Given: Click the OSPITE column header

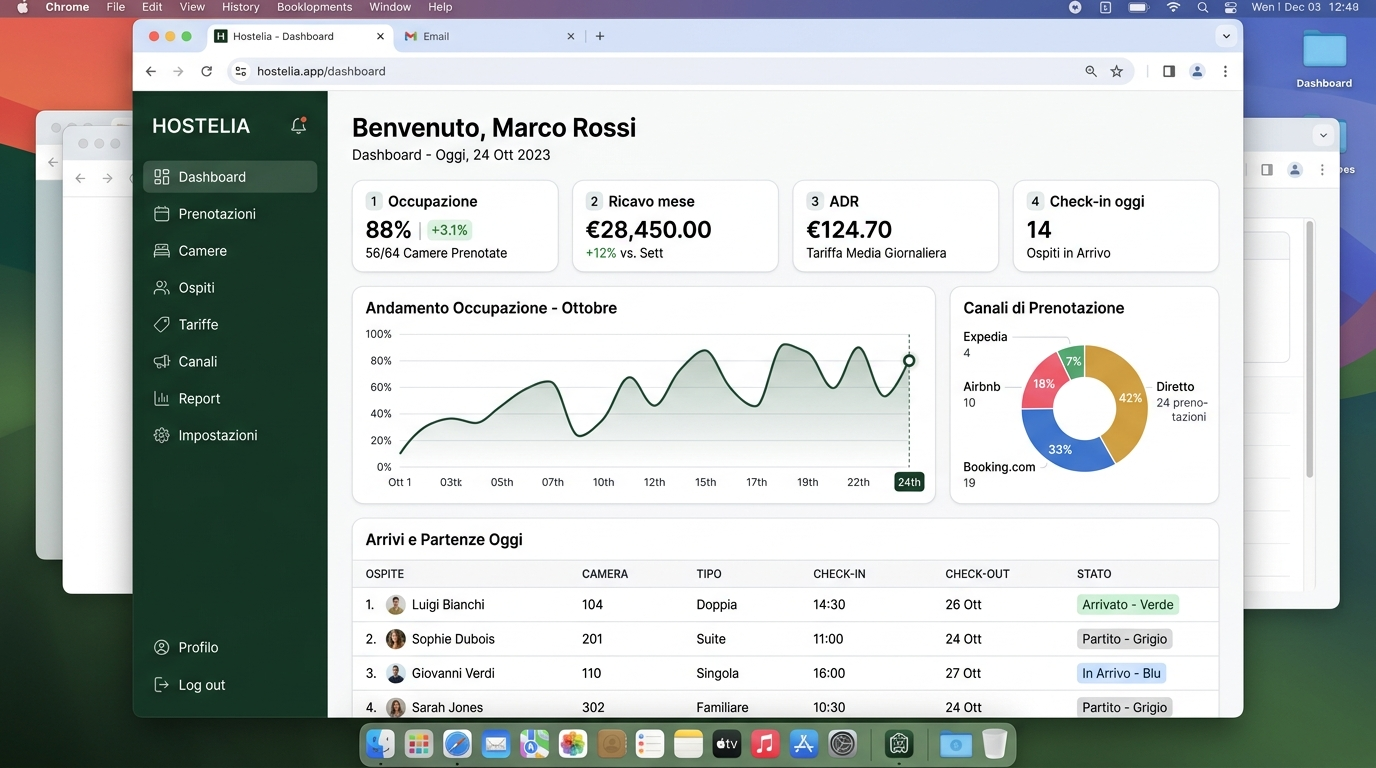Looking at the screenshot, I should tap(385, 574).
